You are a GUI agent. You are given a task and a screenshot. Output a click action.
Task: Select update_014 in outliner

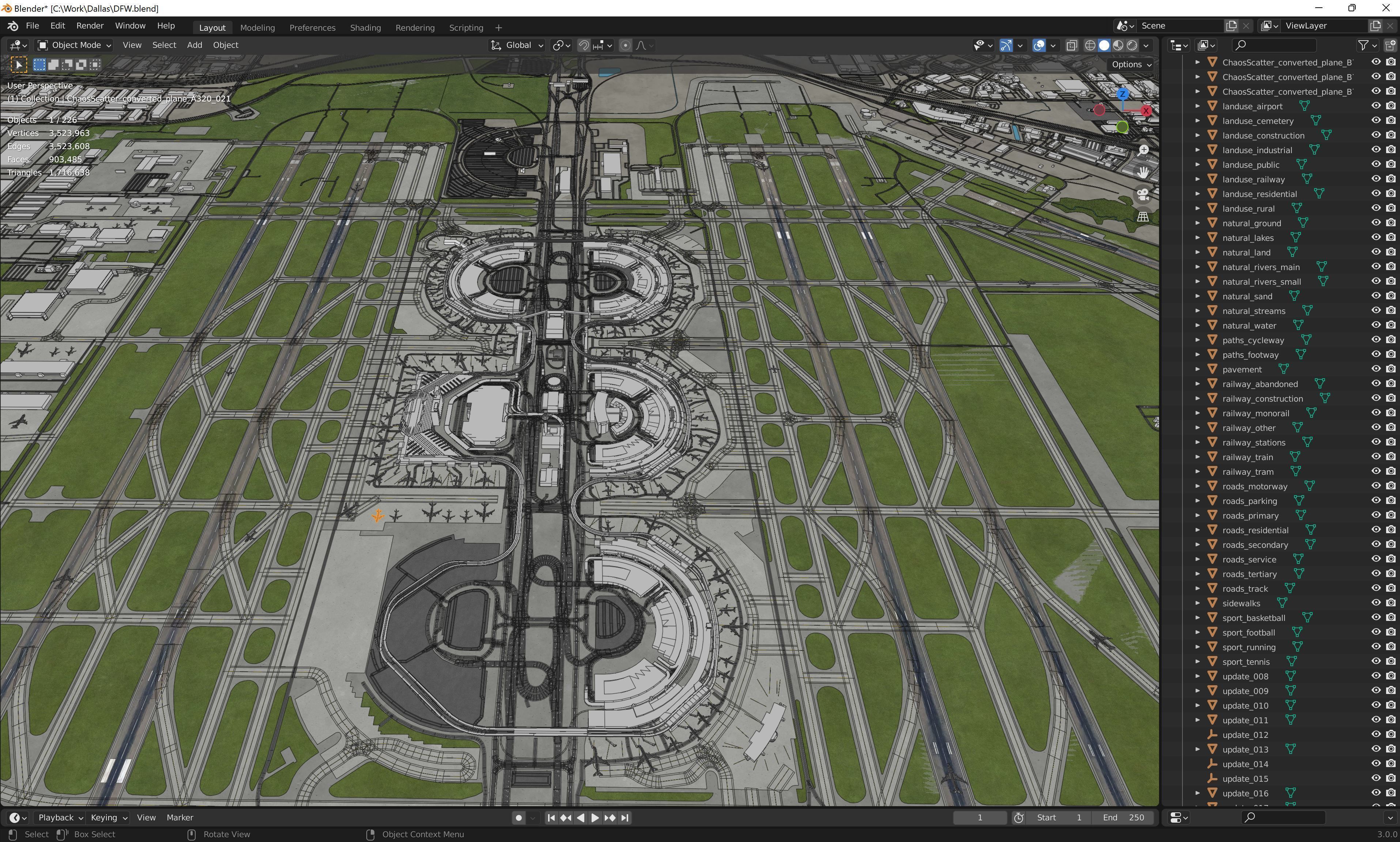tap(1245, 764)
